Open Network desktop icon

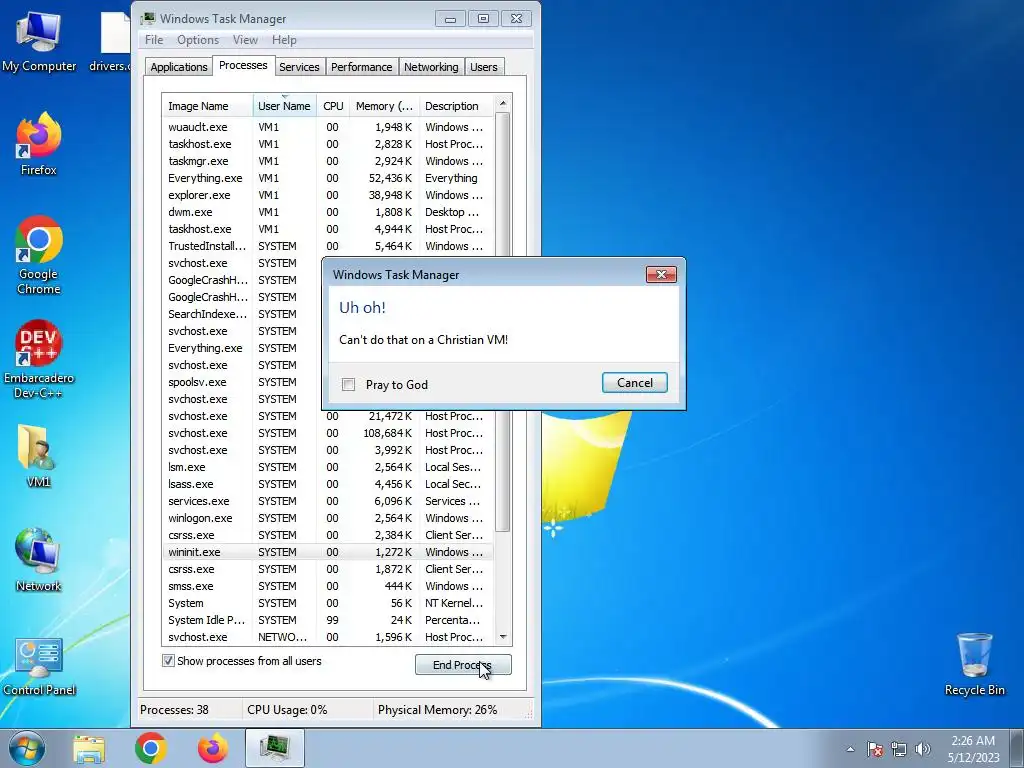point(39,560)
